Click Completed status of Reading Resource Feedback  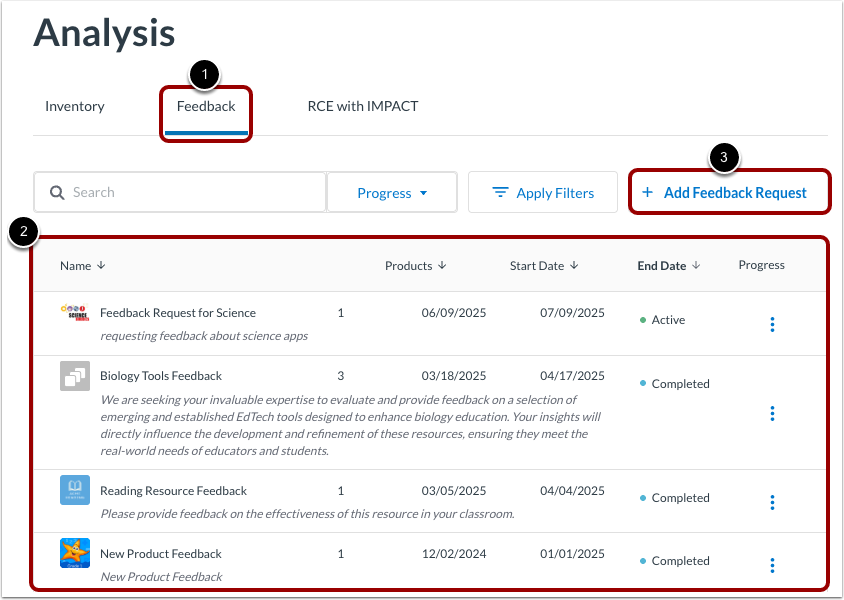pyautogui.click(x=680, y=498)
